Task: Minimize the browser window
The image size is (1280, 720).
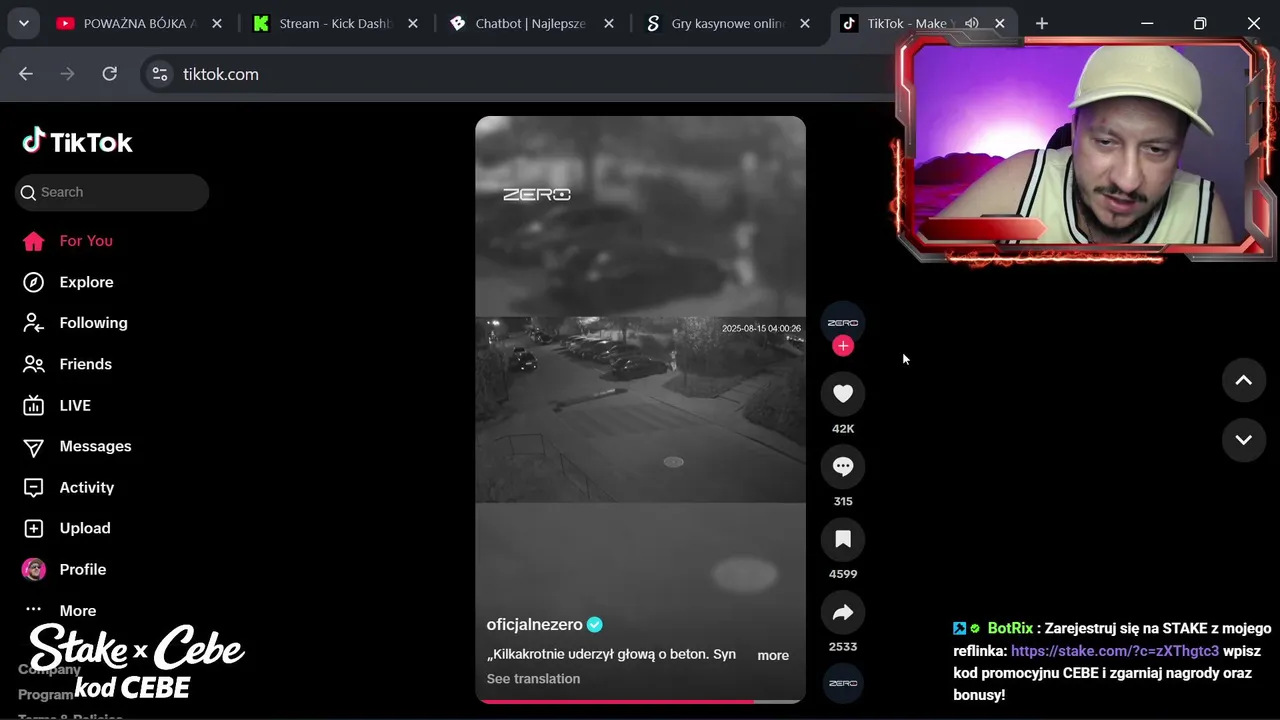Action: pyautogui.click(x=1147, y=23)
